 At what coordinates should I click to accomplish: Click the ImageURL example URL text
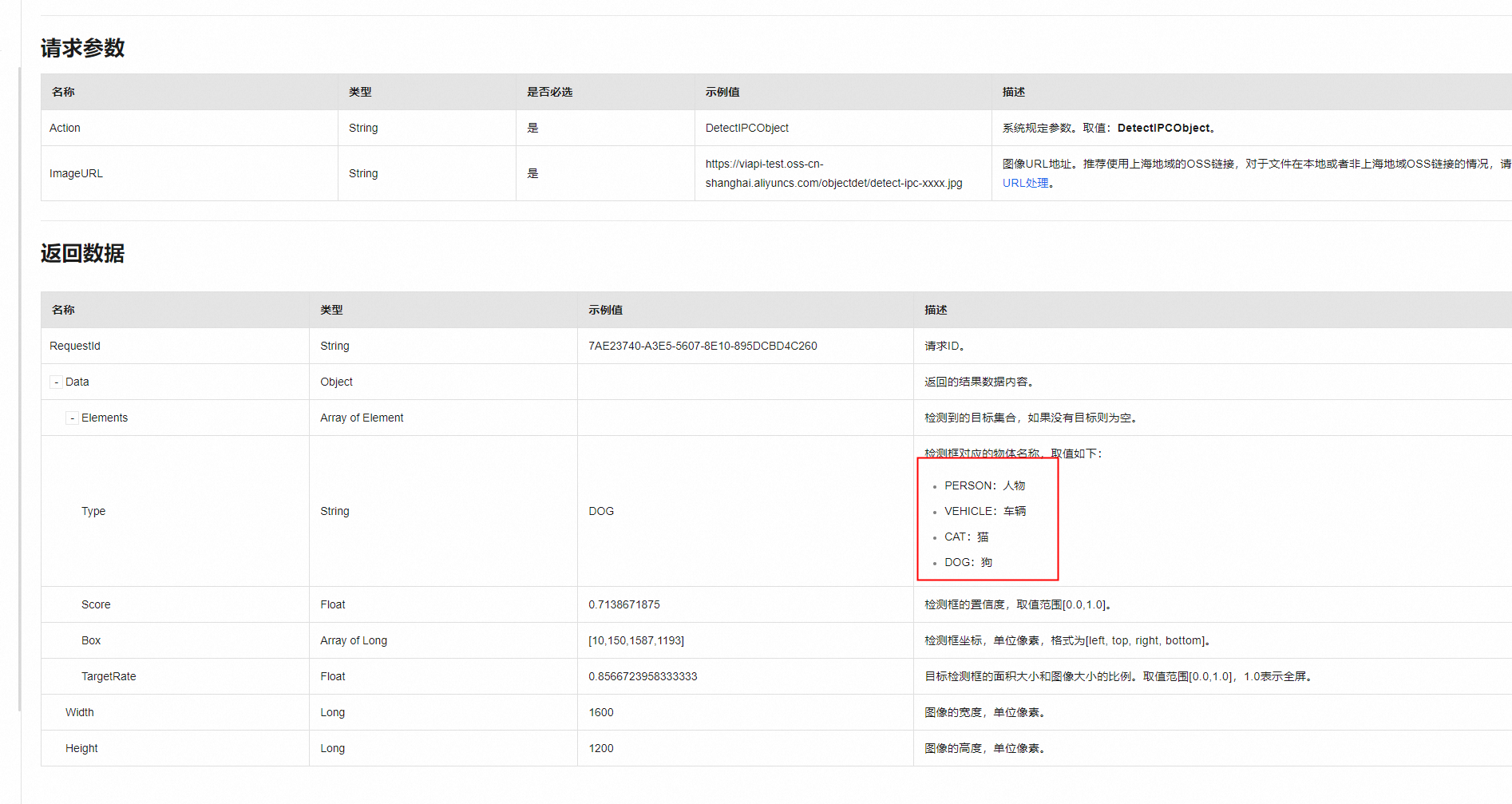(833, 173)
